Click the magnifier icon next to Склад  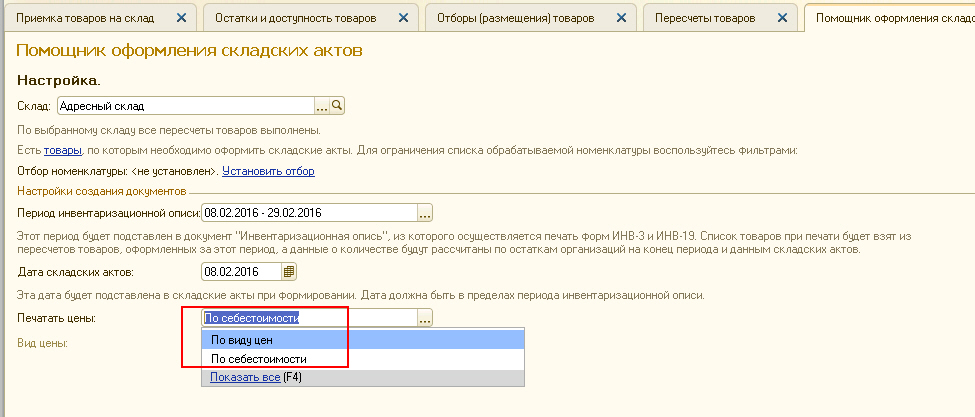[337, 106]
